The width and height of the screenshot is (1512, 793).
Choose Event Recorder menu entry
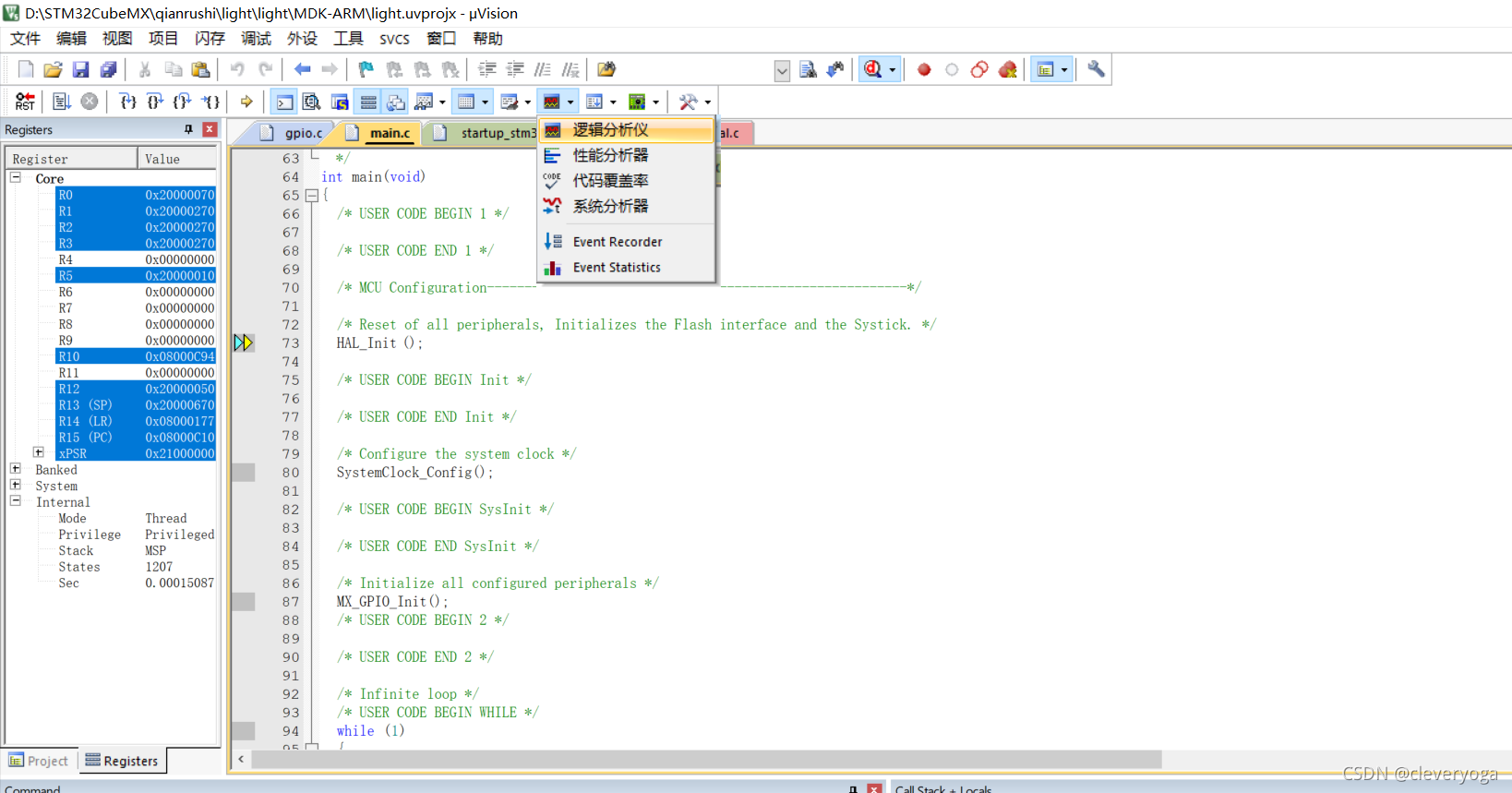(627, 242)
